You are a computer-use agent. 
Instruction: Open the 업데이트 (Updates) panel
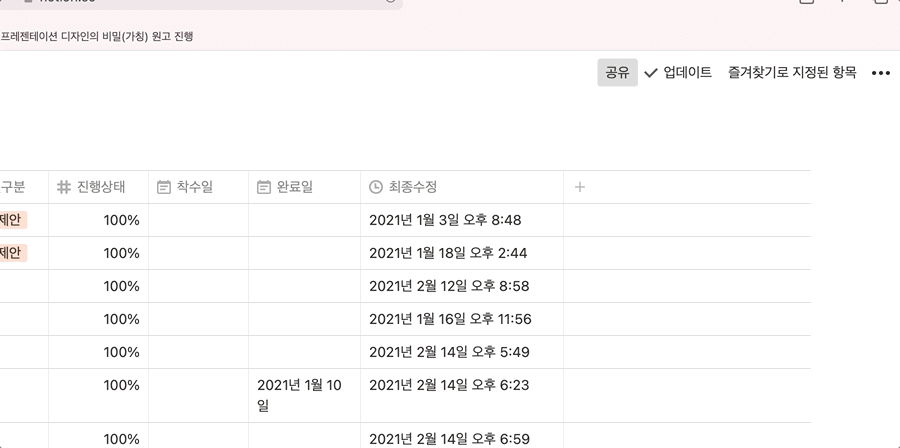(687, 72)
